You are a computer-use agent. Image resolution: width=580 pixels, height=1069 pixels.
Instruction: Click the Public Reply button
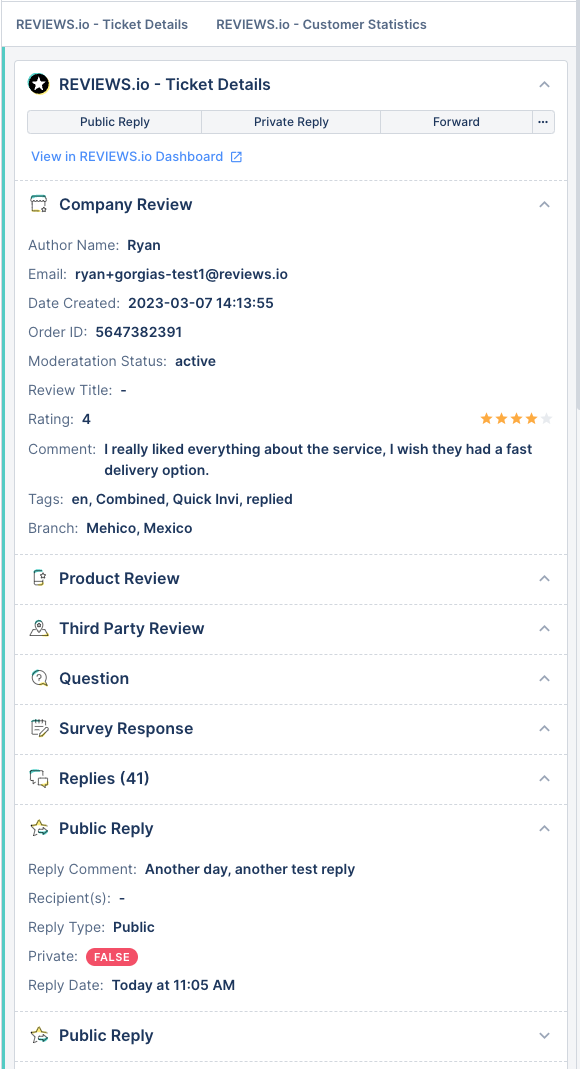(115, 122)
